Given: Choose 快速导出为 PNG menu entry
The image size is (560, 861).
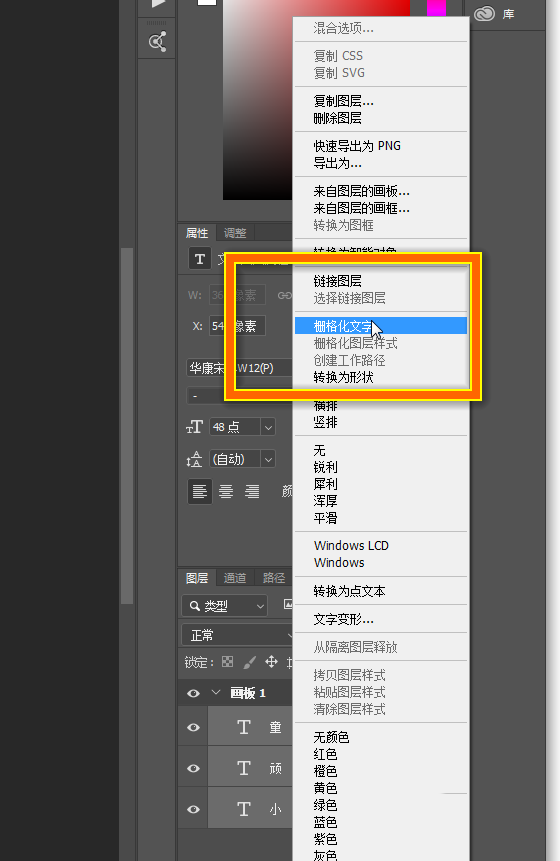Looking at the screenshot, I should coord(381,146).
